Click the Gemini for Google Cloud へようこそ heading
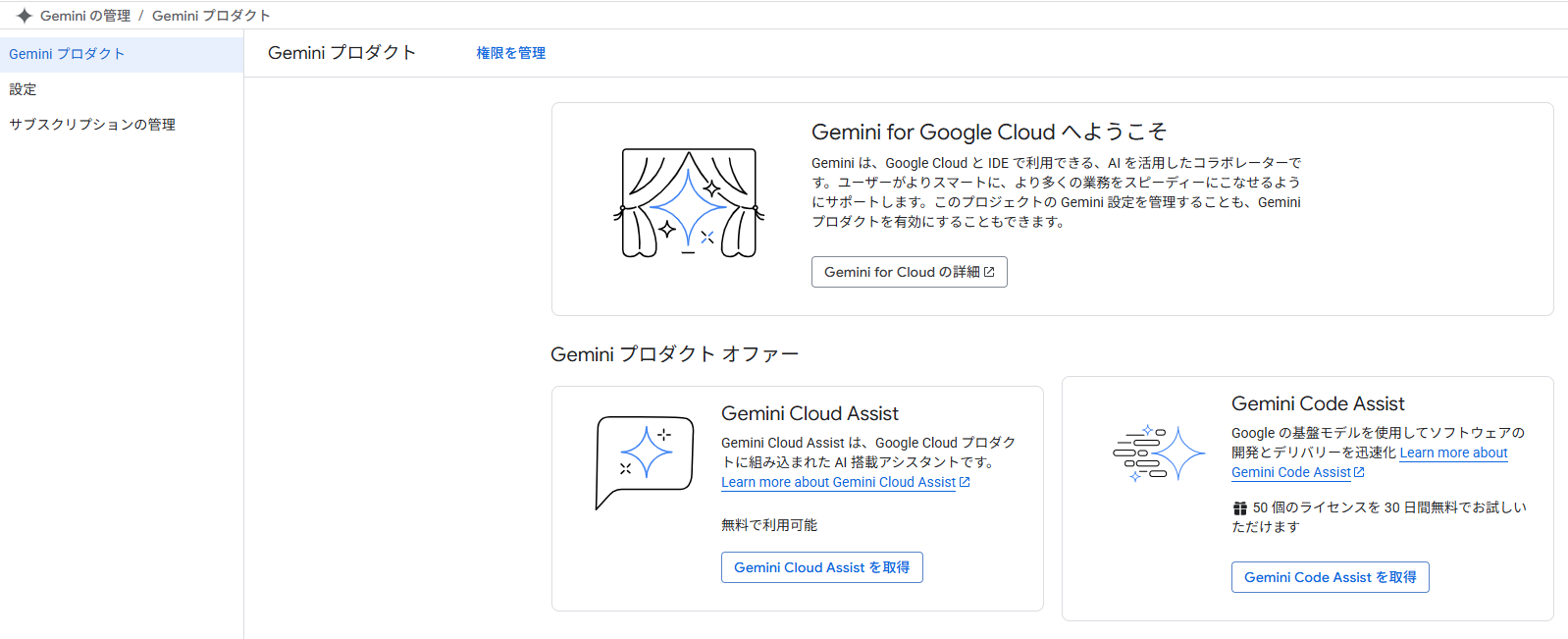1568x639 pixels. (989, 133)
